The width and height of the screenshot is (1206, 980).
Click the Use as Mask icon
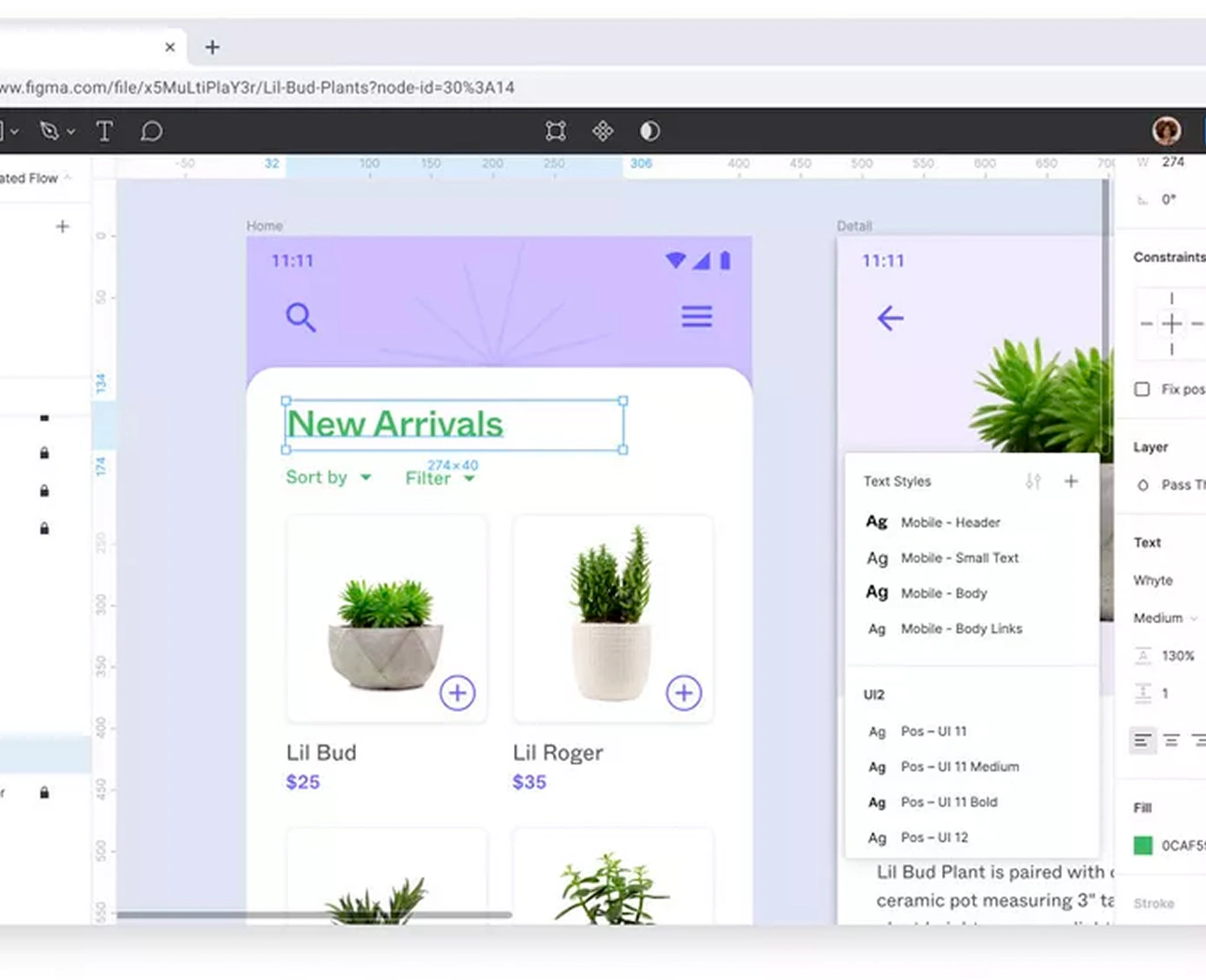click(x=649, y=131)
